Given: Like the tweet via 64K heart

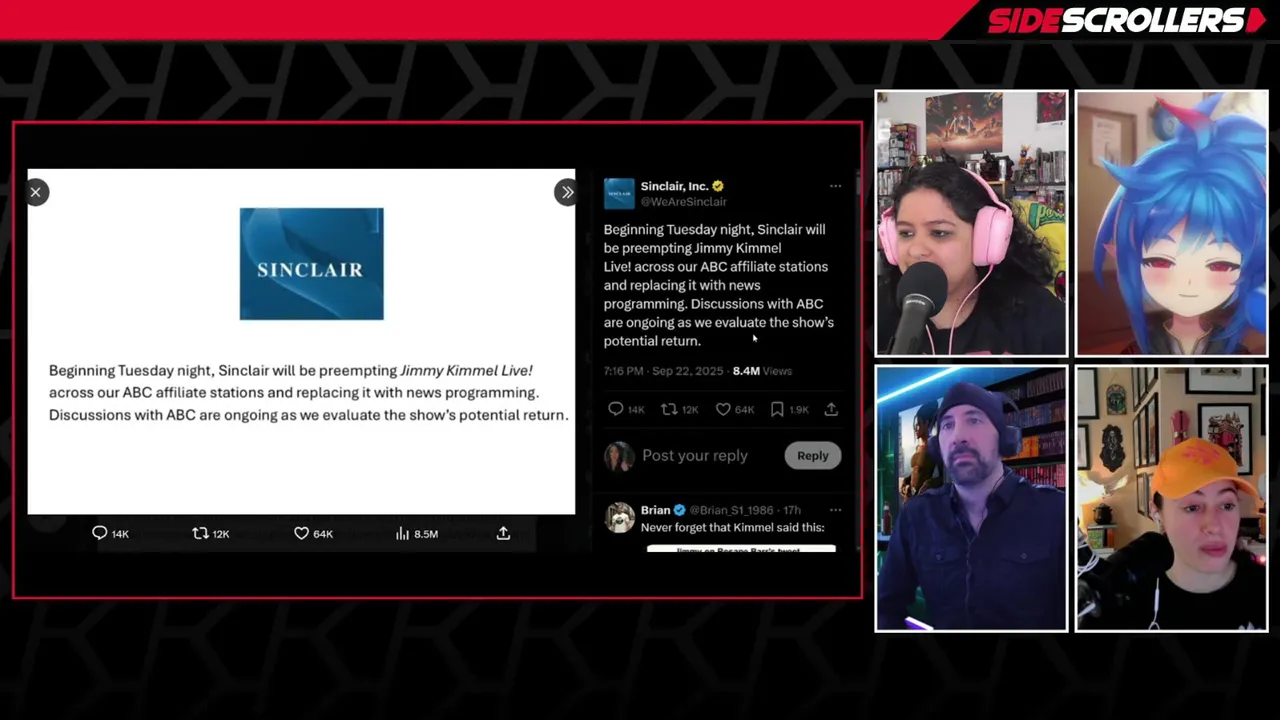Looking at the screenshot, I should 723,409.
